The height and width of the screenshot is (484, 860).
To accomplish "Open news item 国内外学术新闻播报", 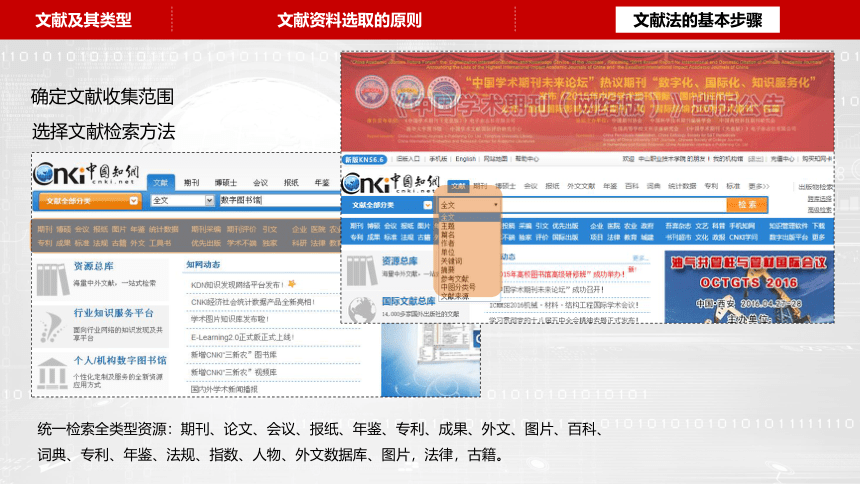I will [x=224, y=389].
